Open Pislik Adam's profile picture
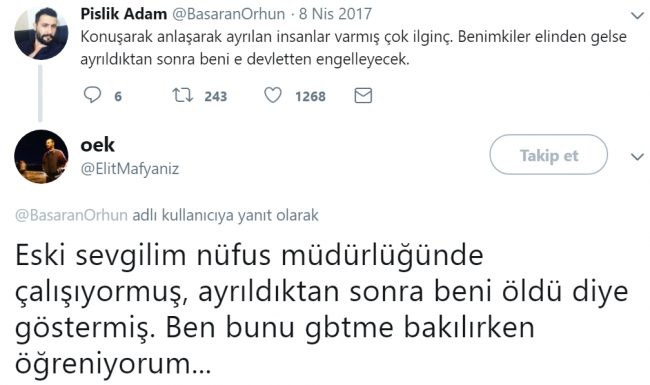 (41, 33)
